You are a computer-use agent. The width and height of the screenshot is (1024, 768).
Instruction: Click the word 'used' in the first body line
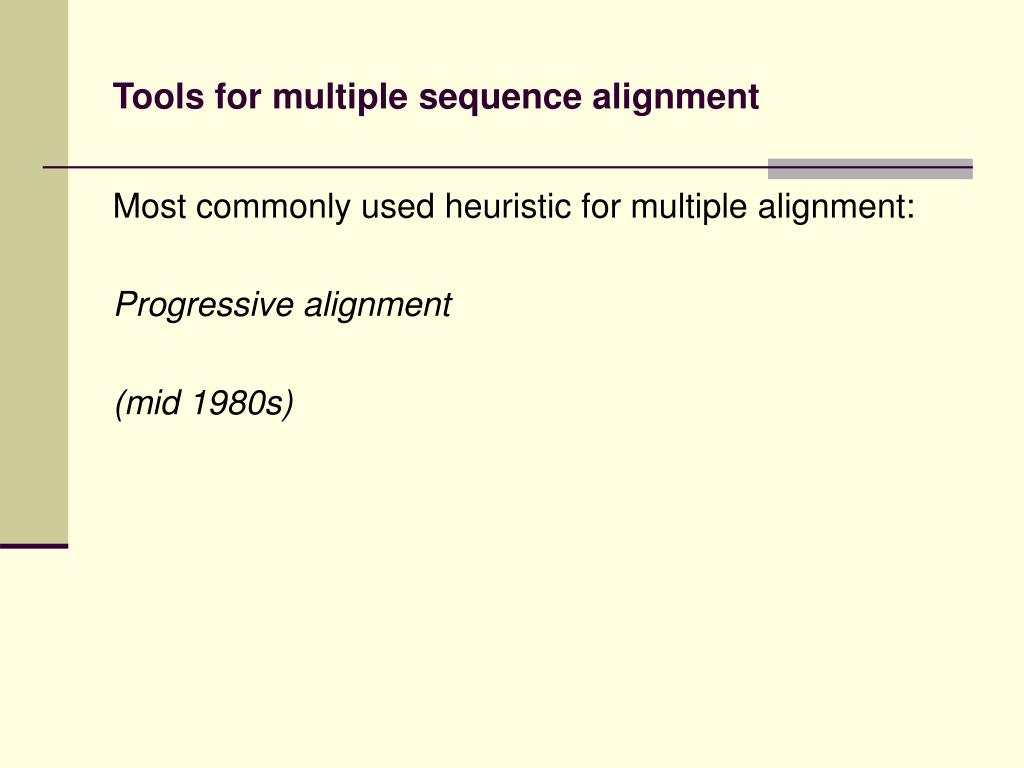398,206
